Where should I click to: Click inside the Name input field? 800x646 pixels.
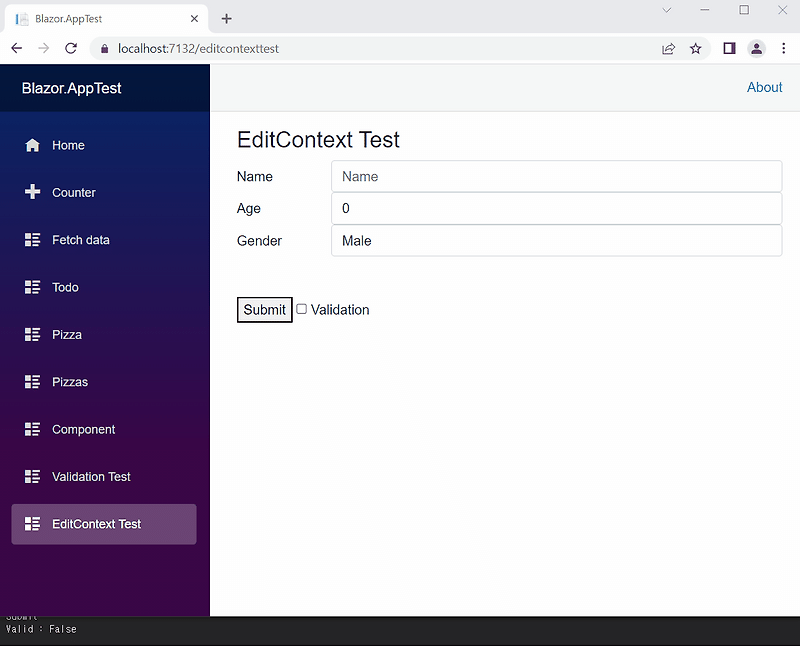[556, 176]
